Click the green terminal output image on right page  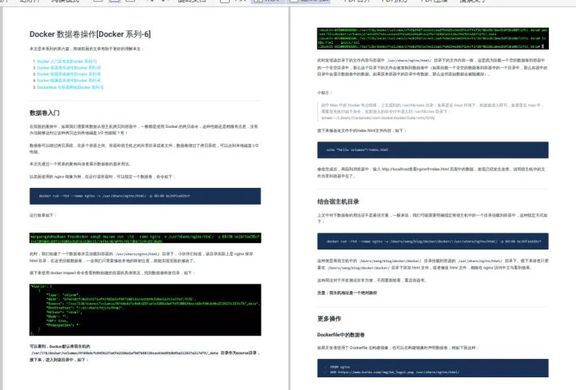[x=433, y=38]
